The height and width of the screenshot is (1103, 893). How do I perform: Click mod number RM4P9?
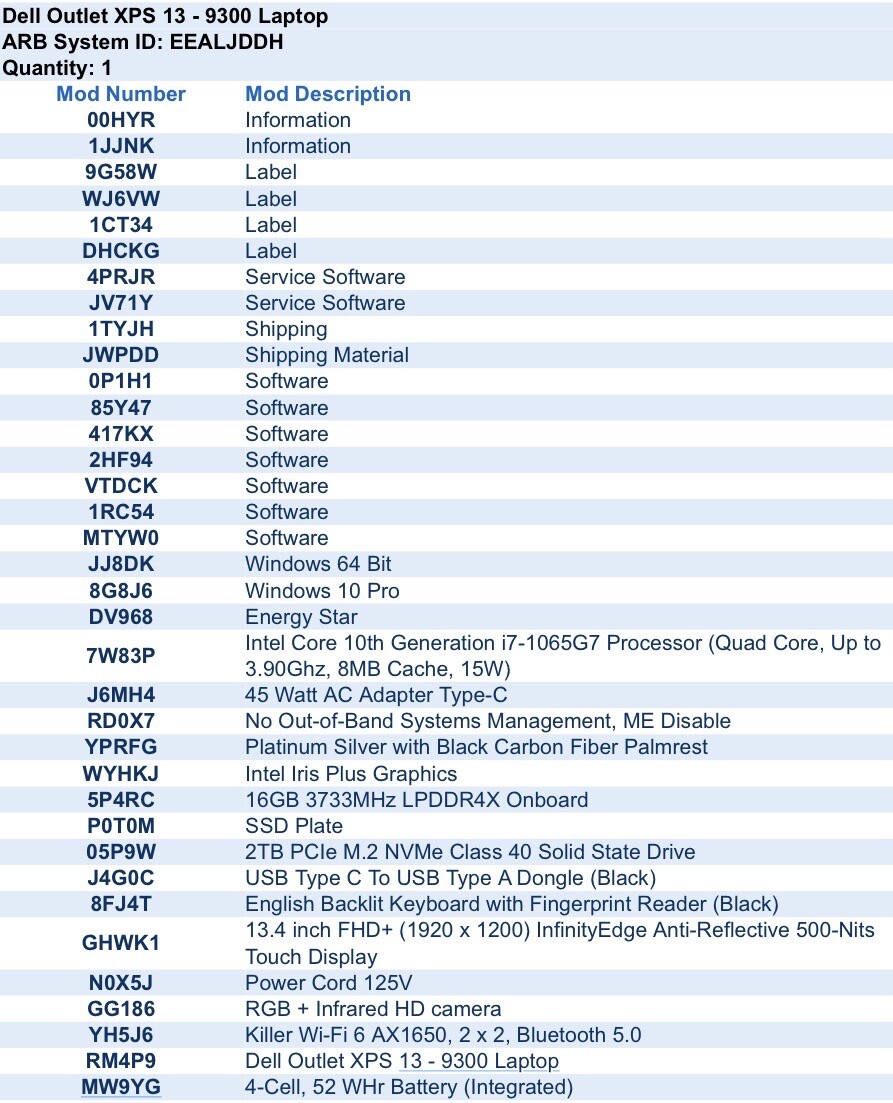click(121, 1061)
